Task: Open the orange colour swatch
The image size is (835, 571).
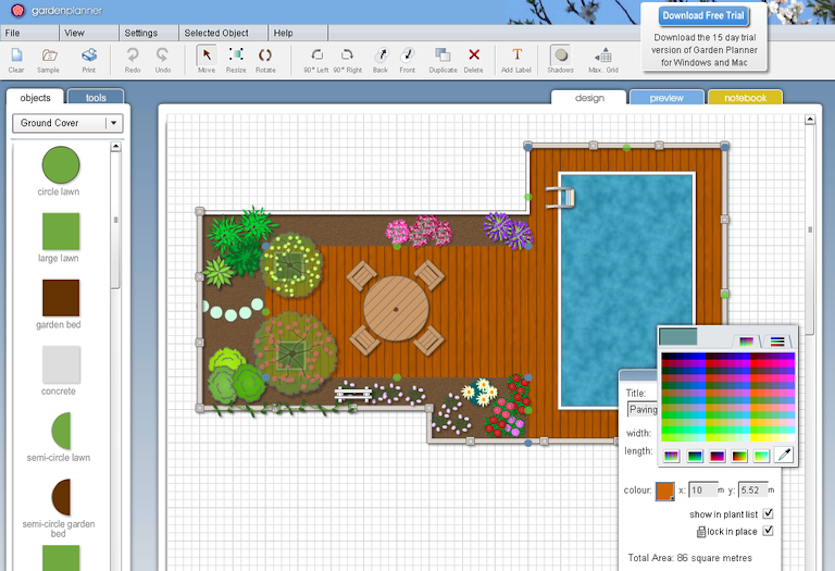Action: 665,491
